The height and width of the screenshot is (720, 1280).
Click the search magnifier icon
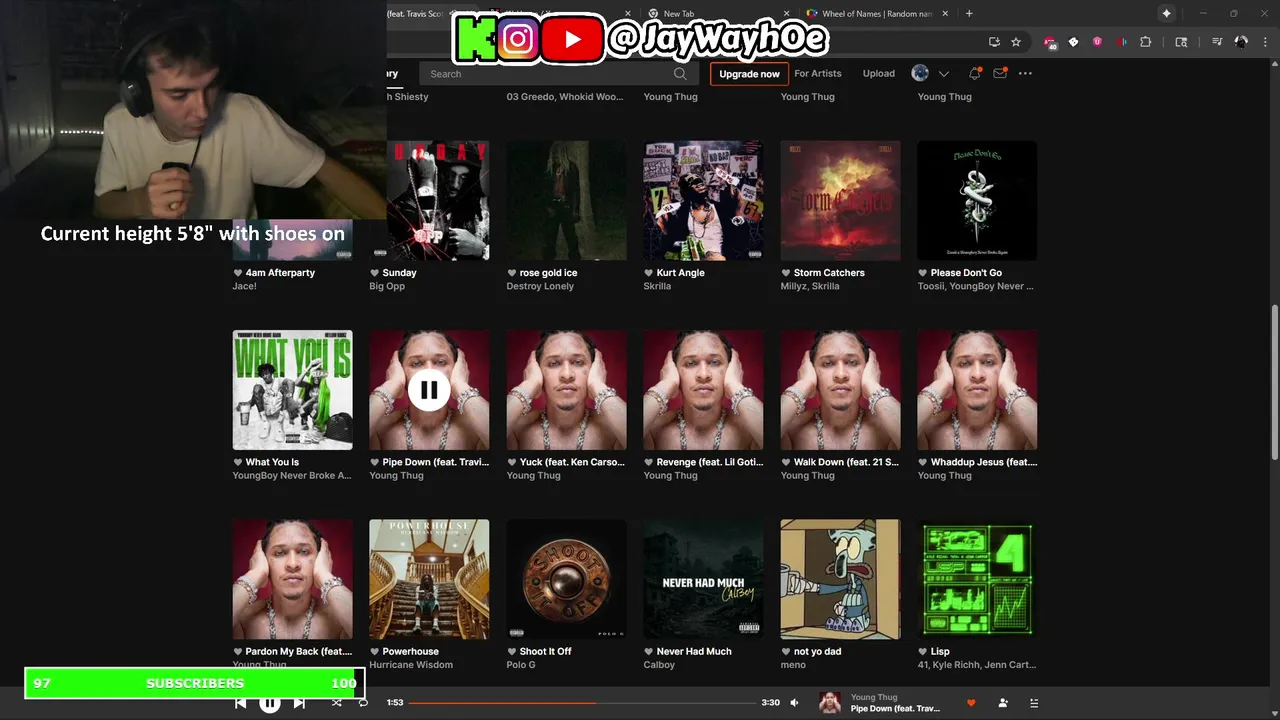coord(680,73)
